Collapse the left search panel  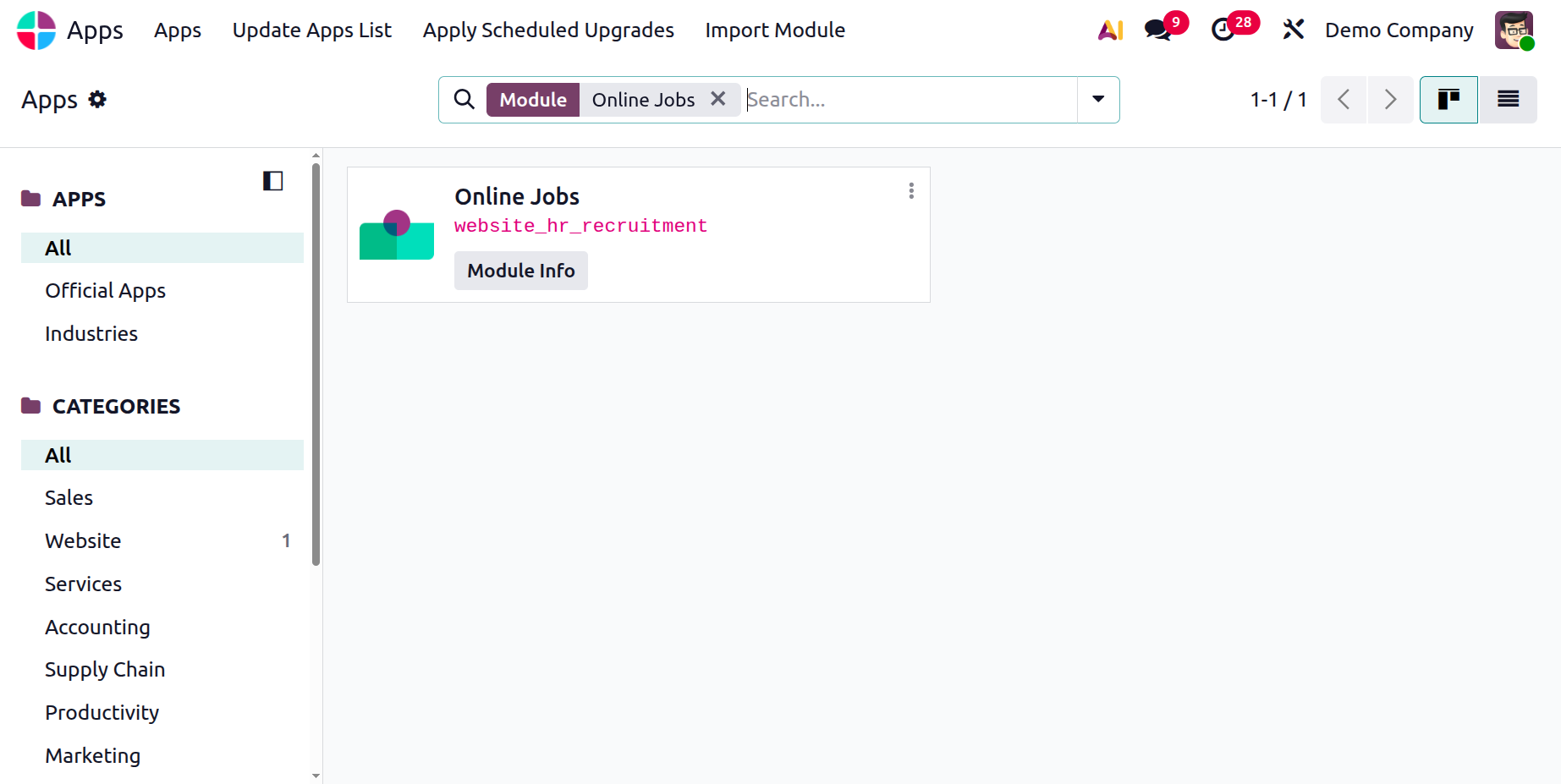pyautogui.click(x=272, y=181)
